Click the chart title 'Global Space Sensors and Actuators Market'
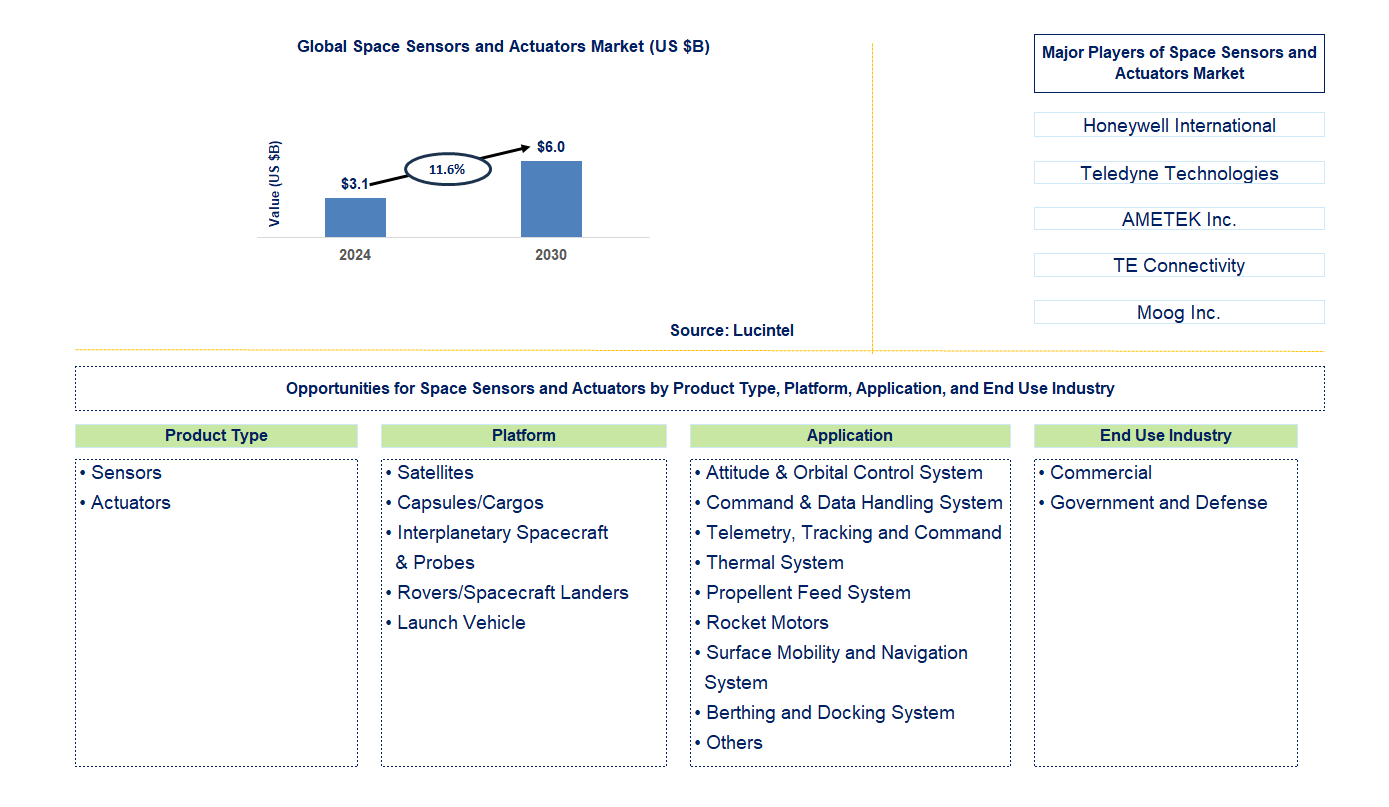This screenshot has height=807, width=1389. point(503,46)
